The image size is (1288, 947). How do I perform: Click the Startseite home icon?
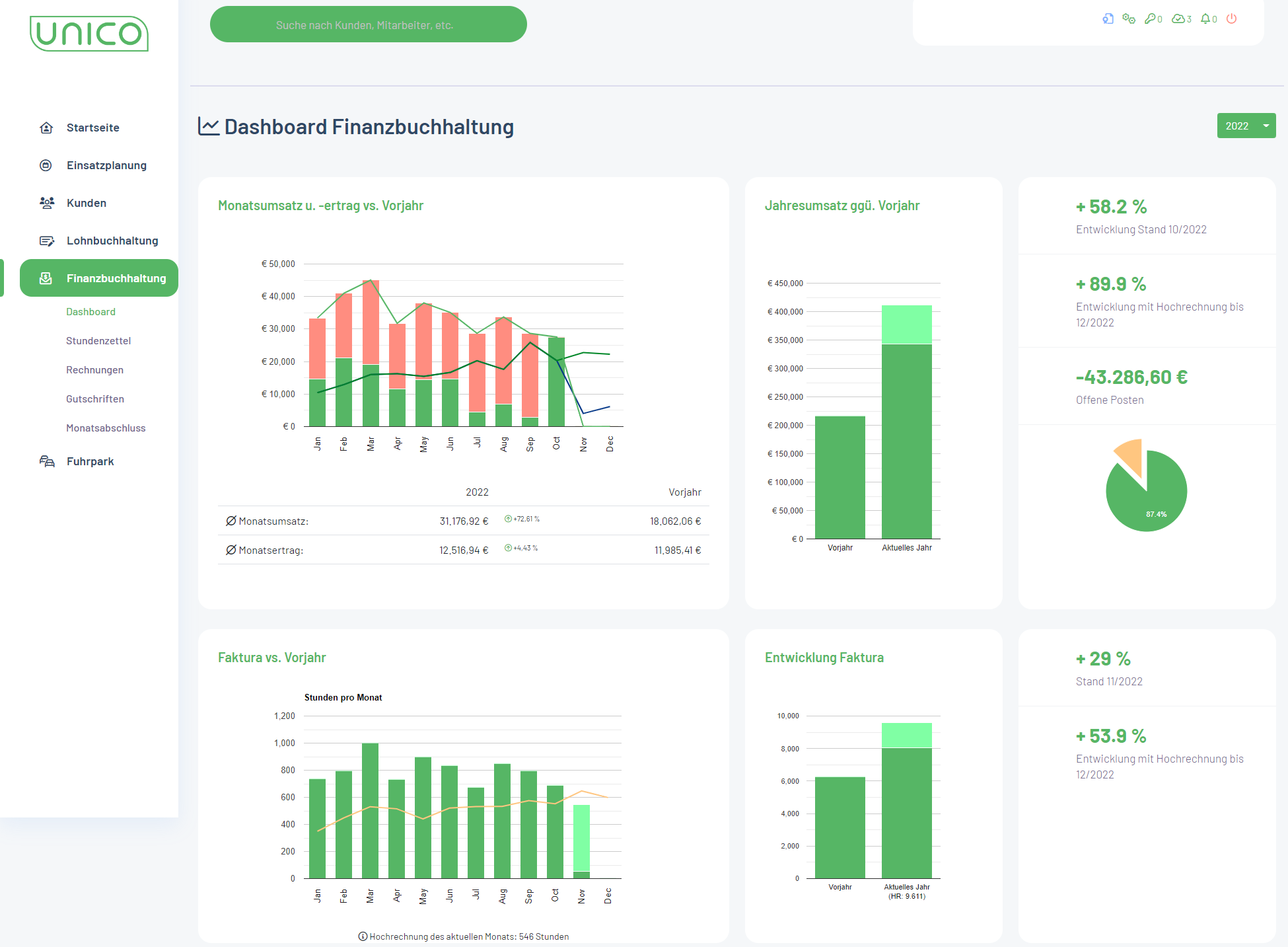pos(46,128)
